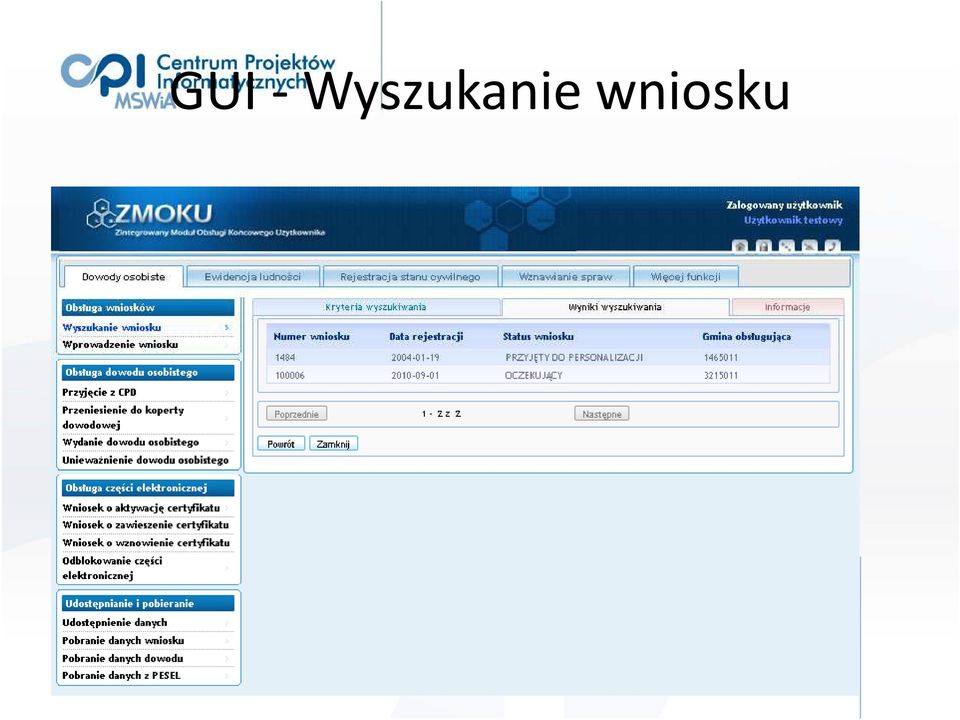
Task: Open Pobranie danych dowodu
Action: [122, 658]
